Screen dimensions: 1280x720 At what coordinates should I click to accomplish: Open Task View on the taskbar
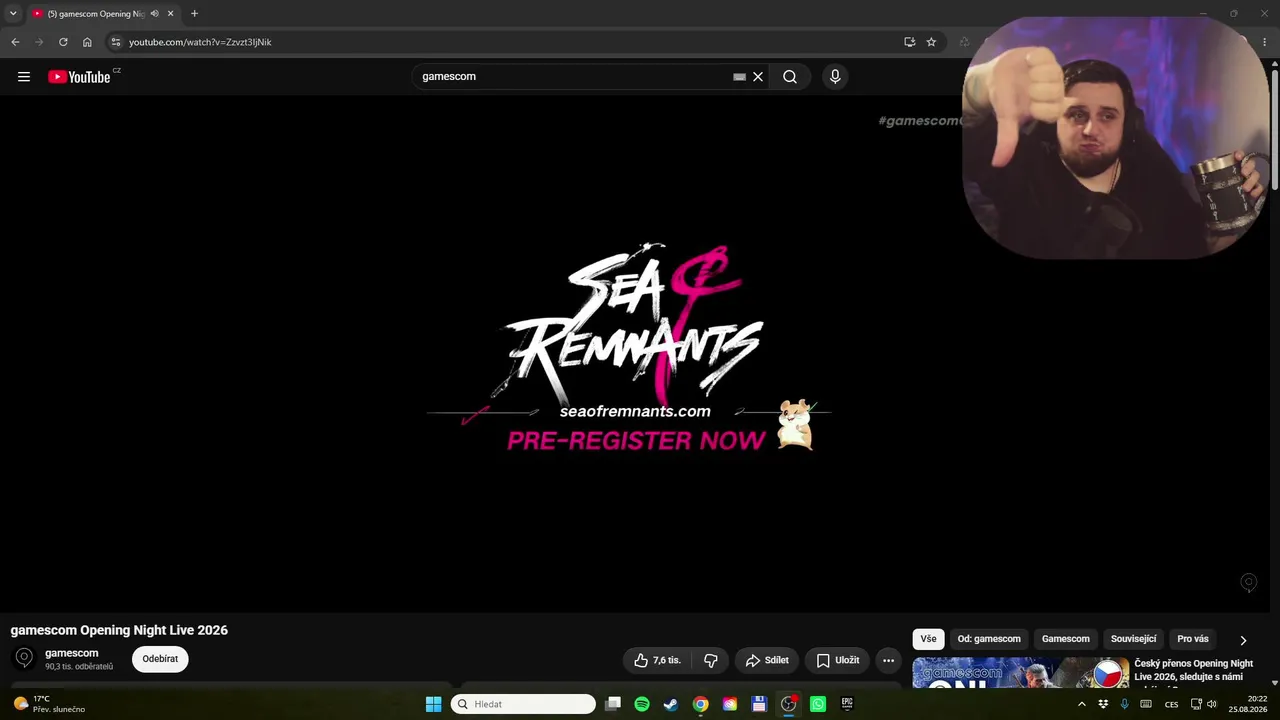[x=613, y=704]
